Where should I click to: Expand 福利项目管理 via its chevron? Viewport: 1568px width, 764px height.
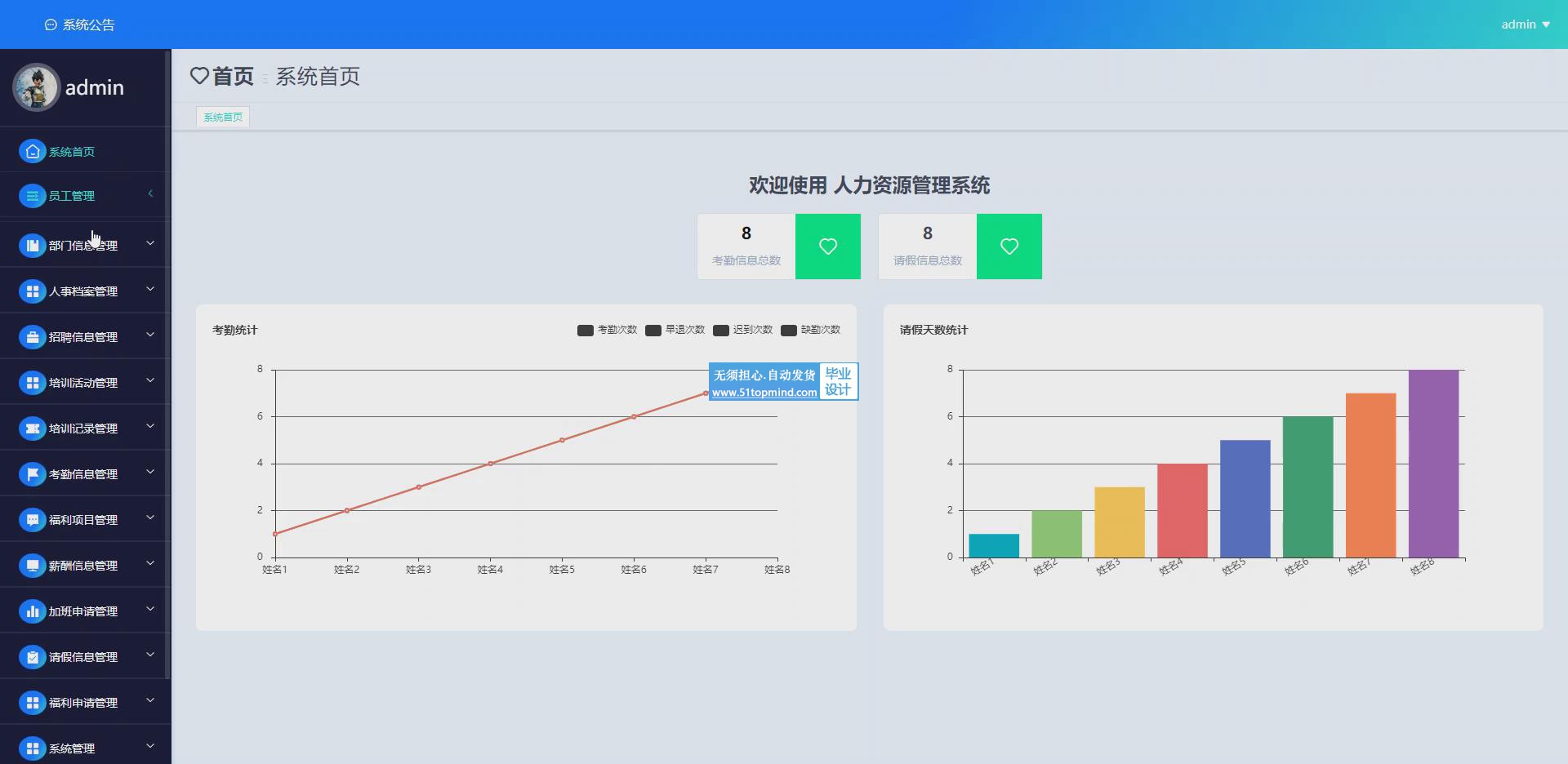150,517
